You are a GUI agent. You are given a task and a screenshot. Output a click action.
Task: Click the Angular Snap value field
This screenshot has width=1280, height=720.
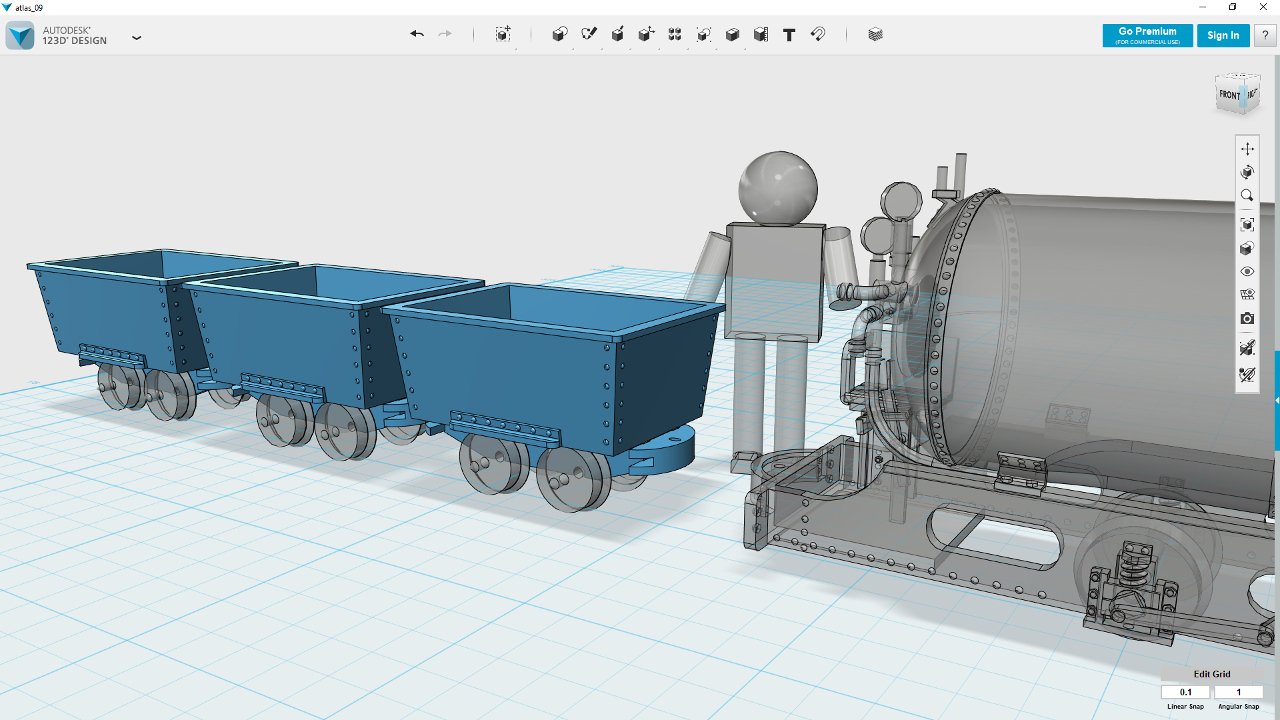[x=1238, y=692]
